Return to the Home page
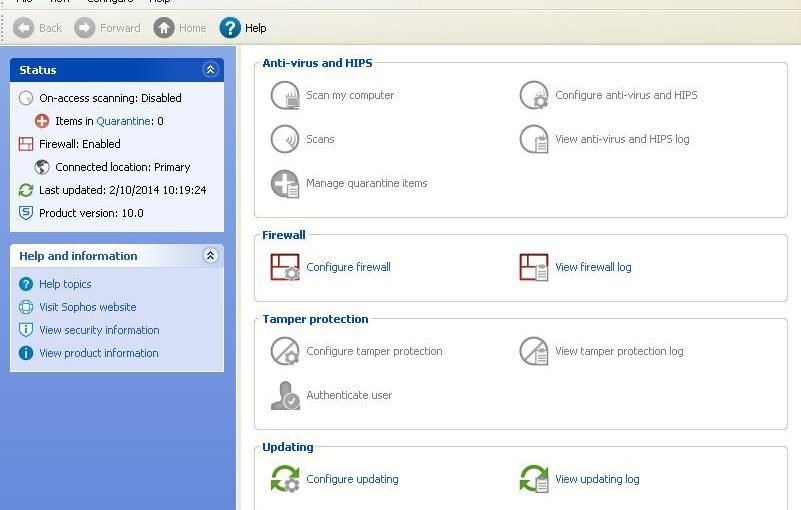The width and height of the screenshot is (801, 510). 180,28
